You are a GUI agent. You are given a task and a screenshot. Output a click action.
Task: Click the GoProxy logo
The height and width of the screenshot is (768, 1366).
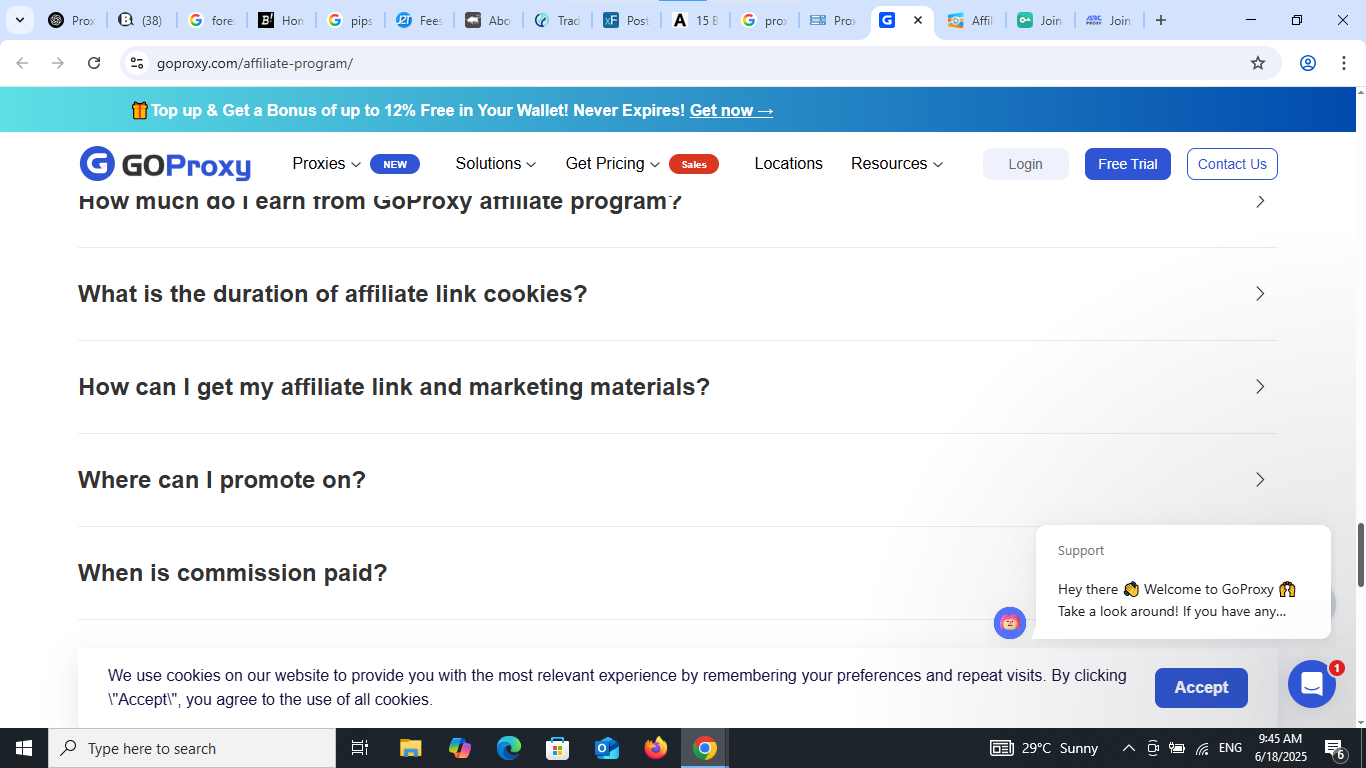(165, 164)
